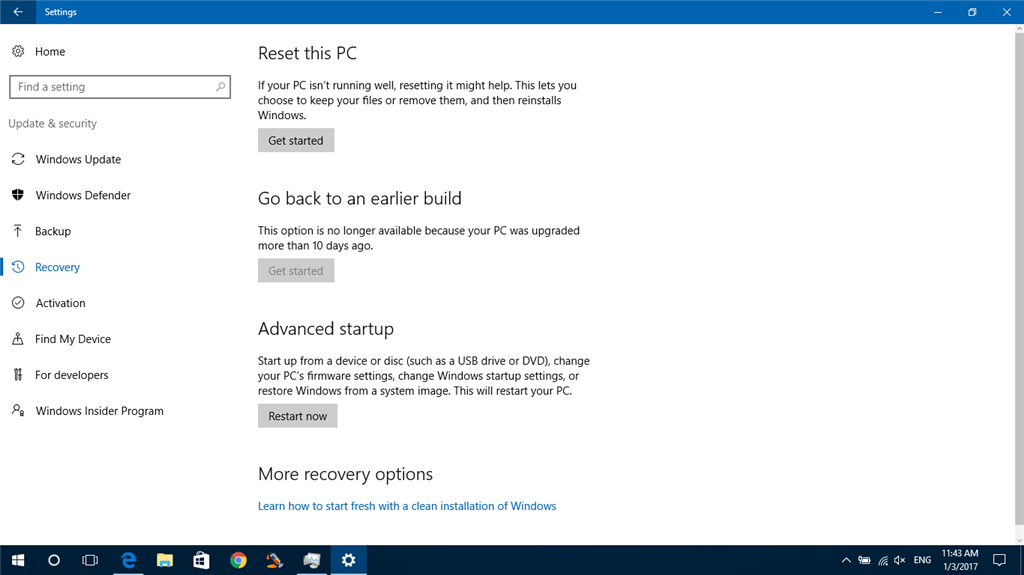1024x575 pixels.
Task: Select the Recovery section
Action: point(57,267)
